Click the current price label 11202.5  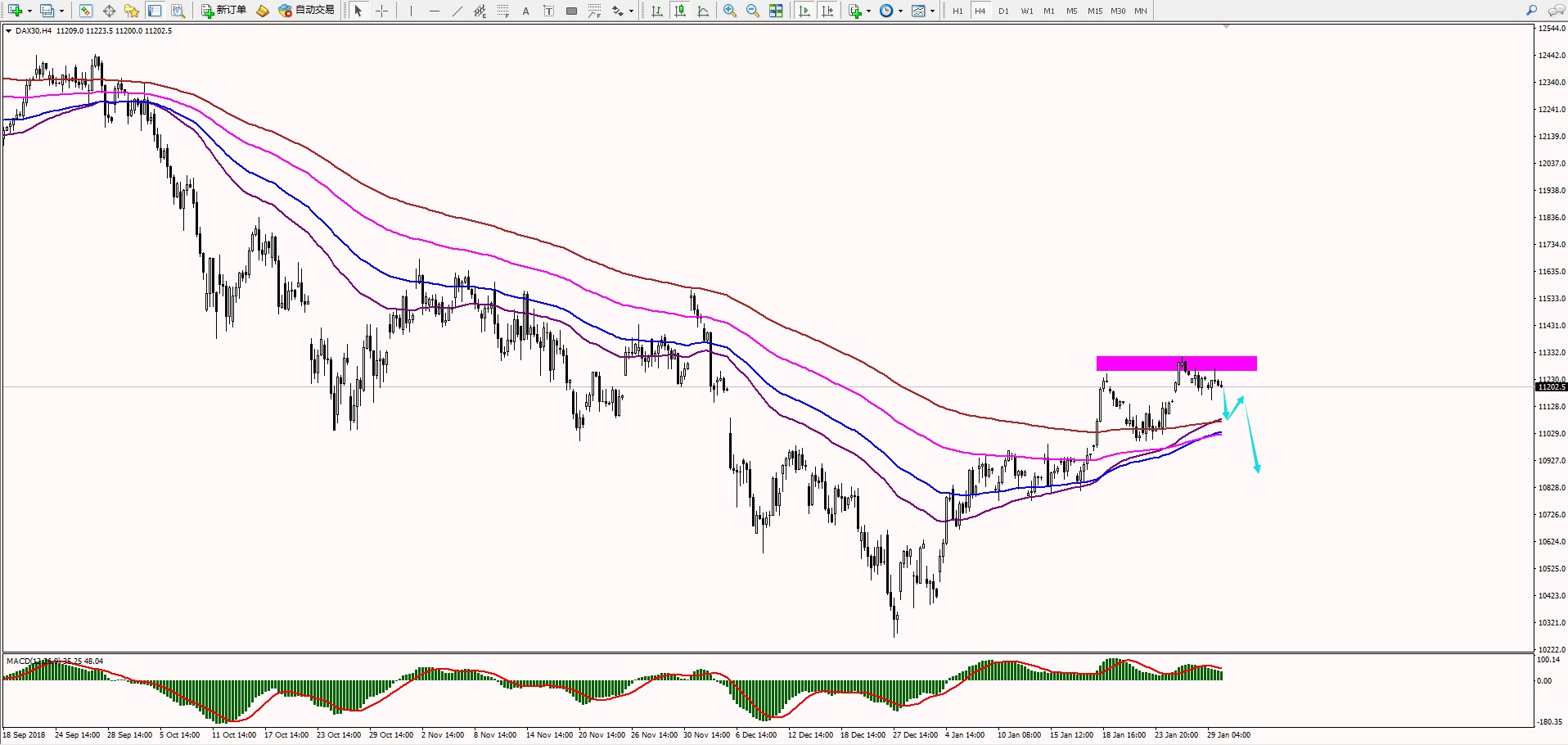pyautogui.click(x=1551, y=386)
